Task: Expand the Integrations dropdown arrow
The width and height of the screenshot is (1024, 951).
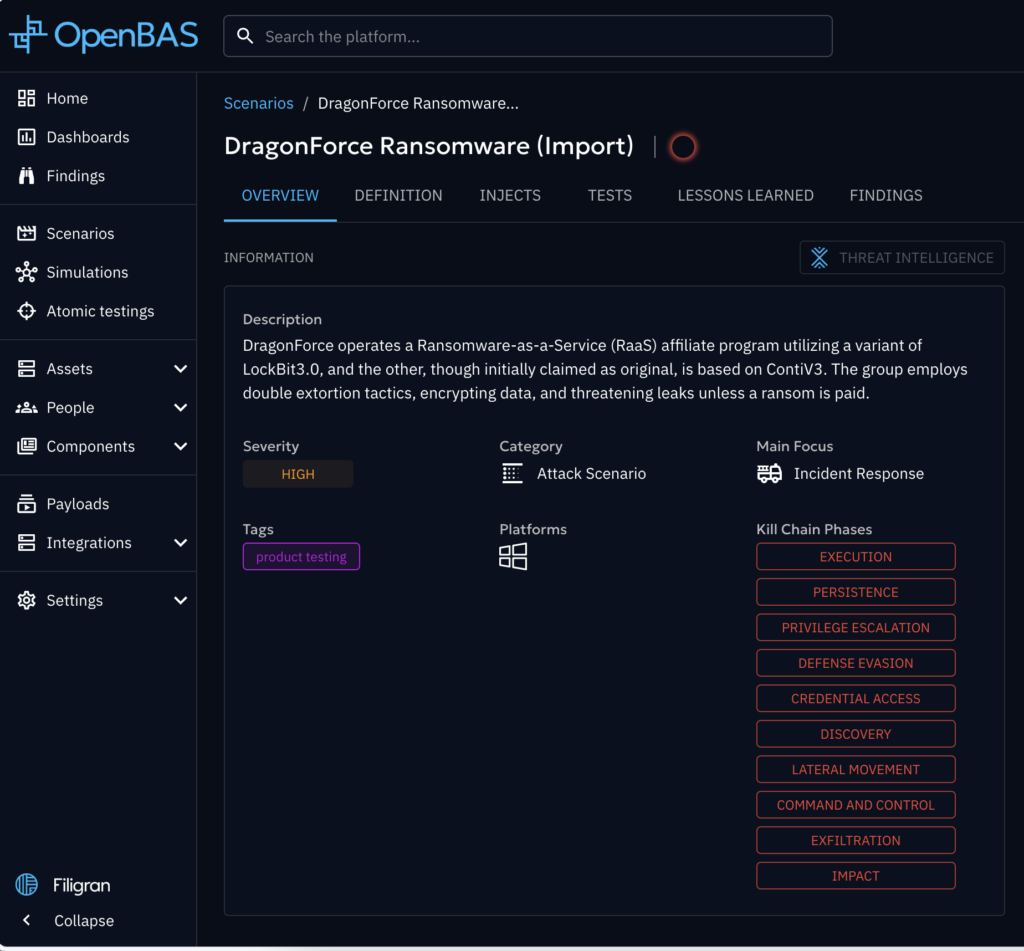Action: pos(180,543)
